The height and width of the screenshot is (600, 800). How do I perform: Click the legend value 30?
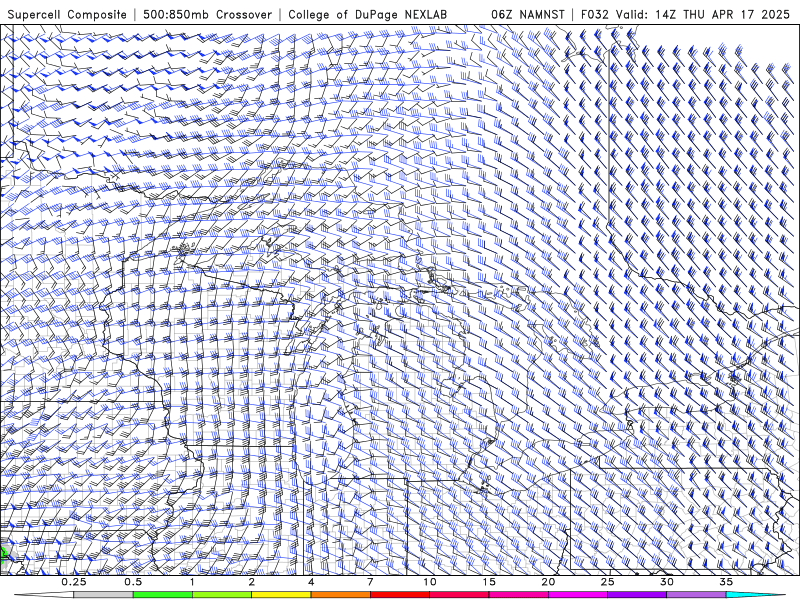(666, 582)
